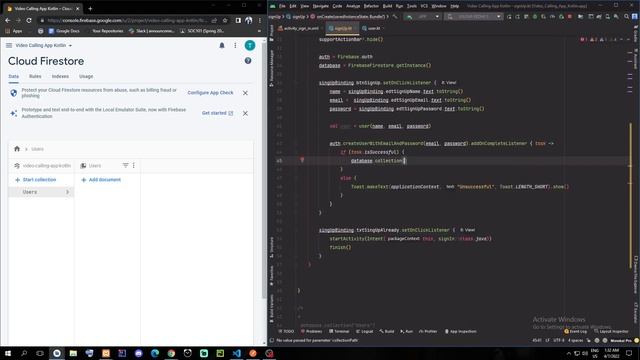Image resolution: width=640 pixels, height=360 pixels.
Task: Open Build menu in Android Studio
Action: (x=387, y=6)
